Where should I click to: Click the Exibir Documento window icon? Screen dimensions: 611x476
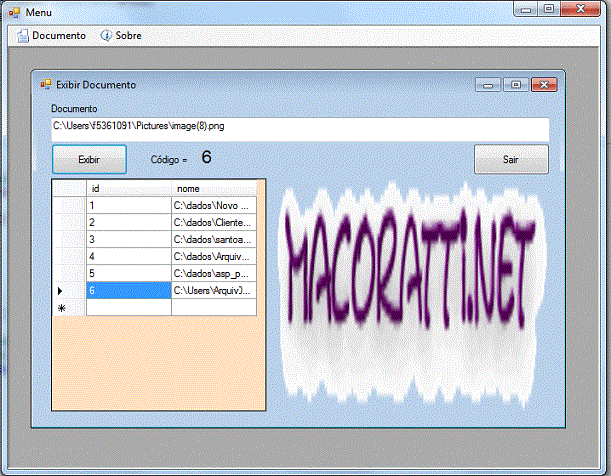pyautogui.click(x=46, y=85)
